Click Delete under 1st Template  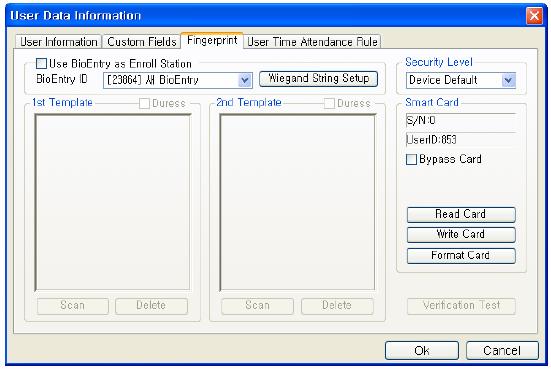click(x=151, y=306)
